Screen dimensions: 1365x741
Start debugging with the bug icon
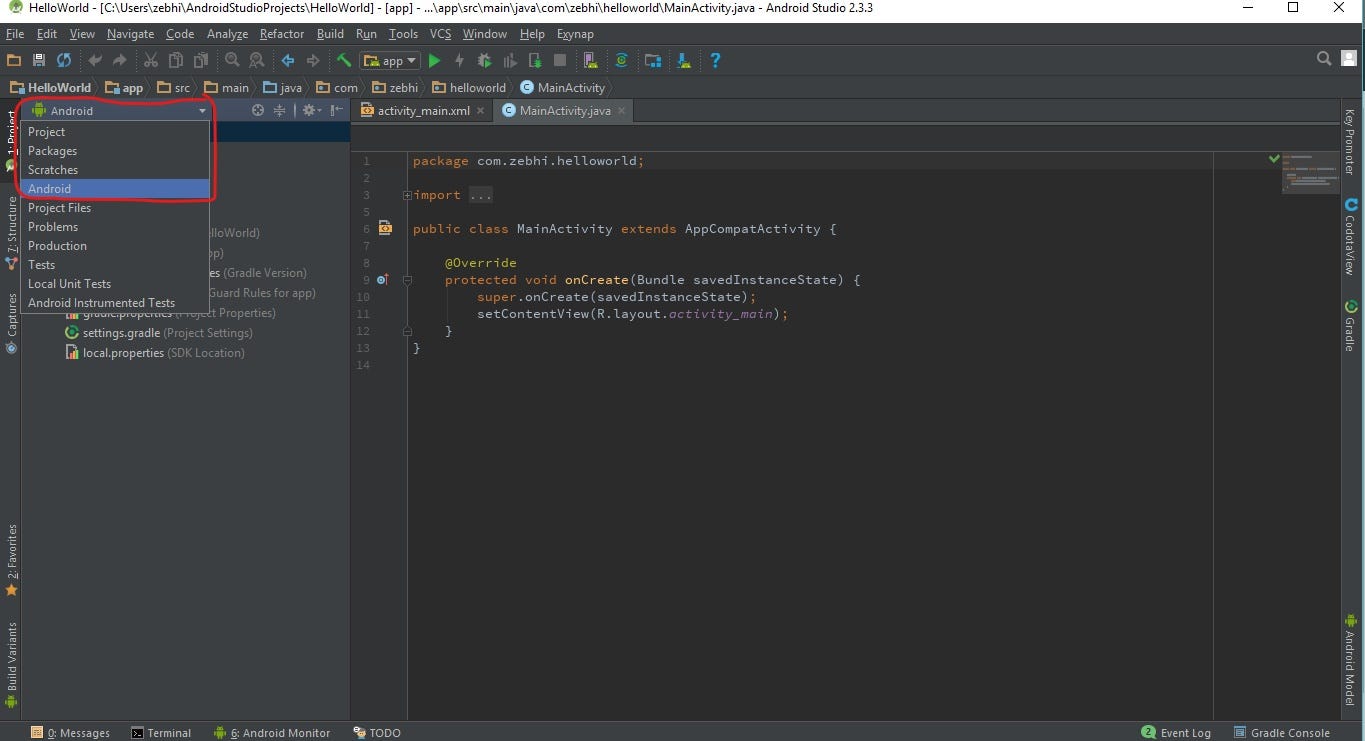(x=485, y=60)
